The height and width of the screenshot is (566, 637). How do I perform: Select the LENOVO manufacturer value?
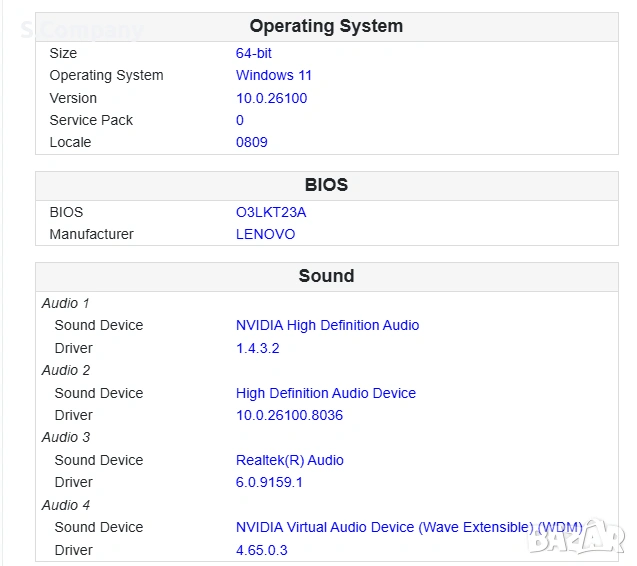(265, 234)
